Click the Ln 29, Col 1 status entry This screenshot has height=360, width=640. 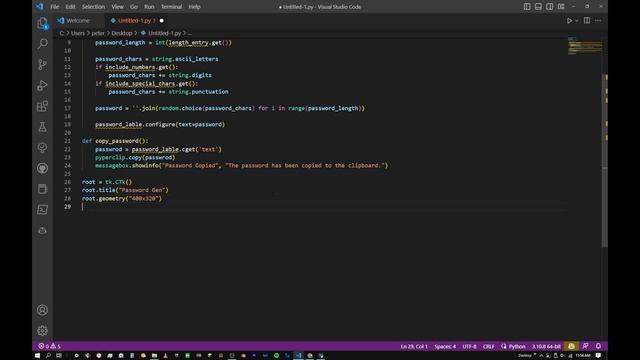click(414, 346)
